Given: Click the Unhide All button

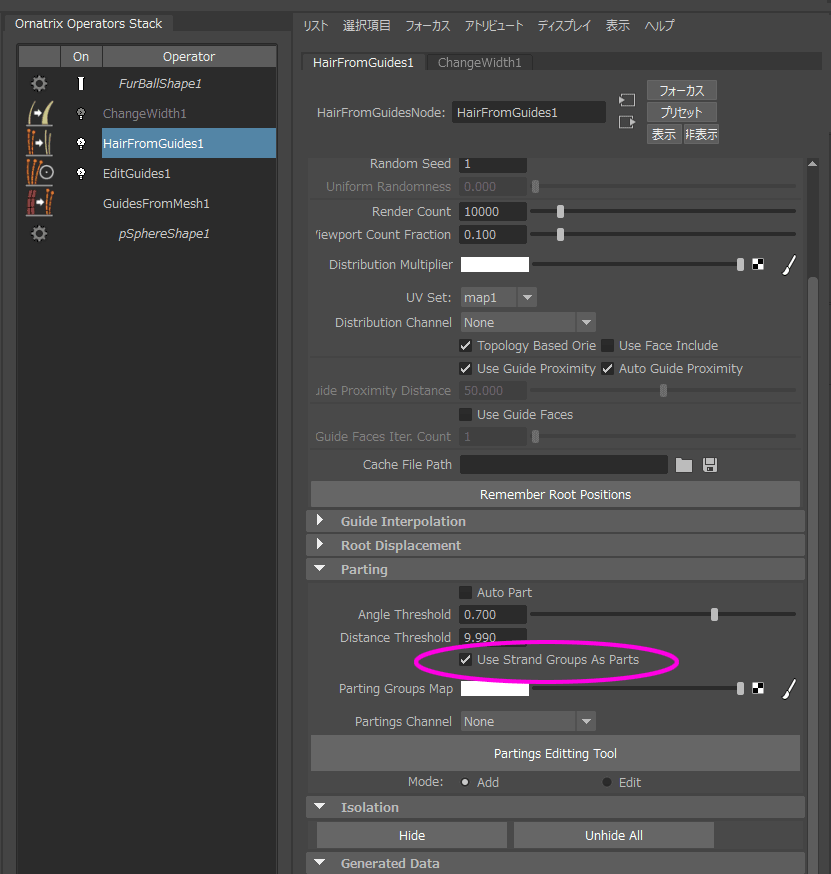Looking at the screenshot, I should pyautogui.click(x=613, y=835).
